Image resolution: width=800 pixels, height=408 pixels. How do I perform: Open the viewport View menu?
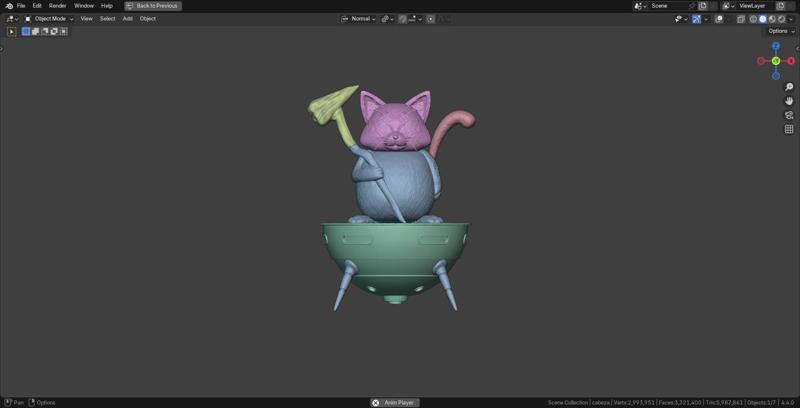click(87, 19)
